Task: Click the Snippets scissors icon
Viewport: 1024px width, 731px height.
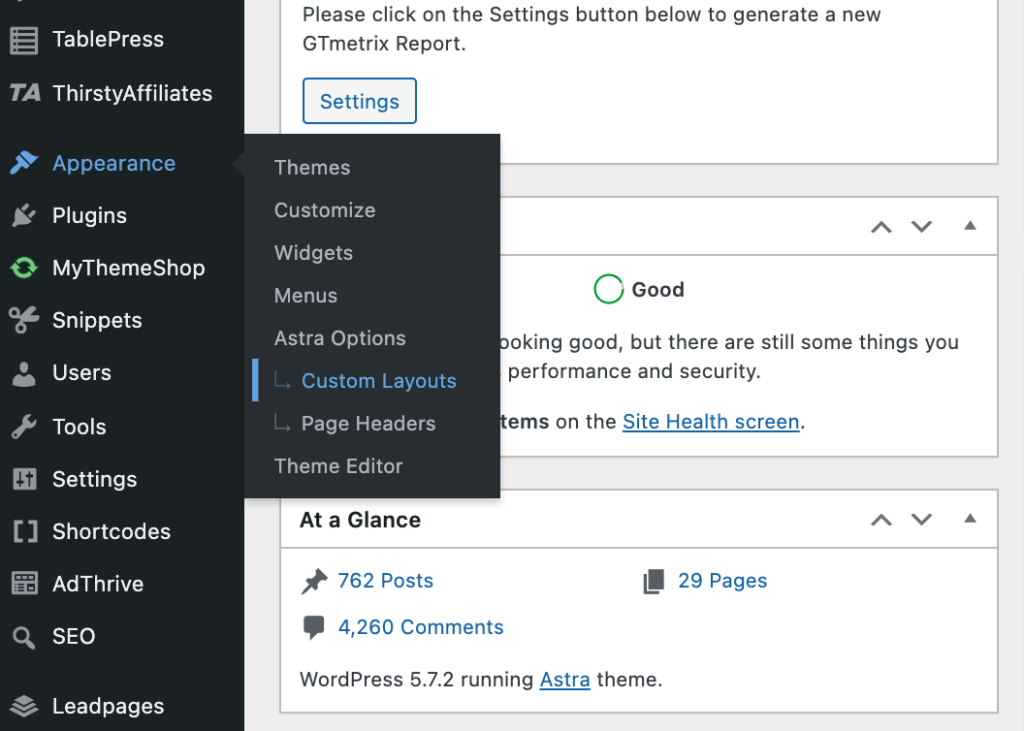Action: [x=24, y=320]
